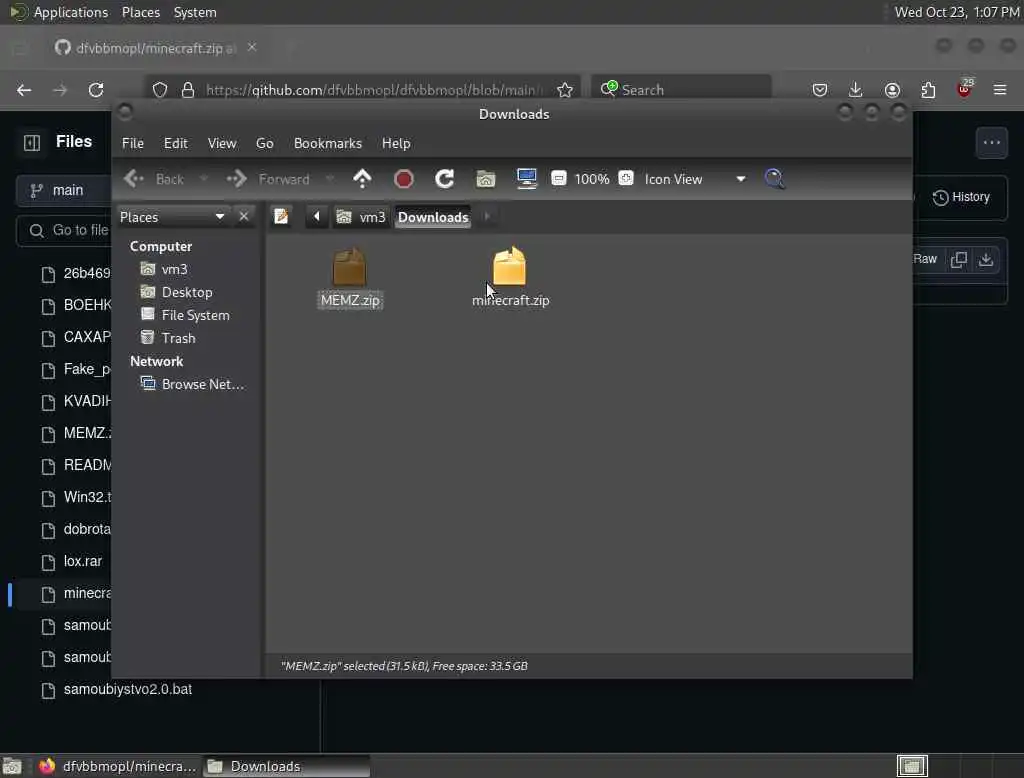Select the minecraft.zip archive
The width and height of the screenshot is (1024, 778).
(510, 278)
